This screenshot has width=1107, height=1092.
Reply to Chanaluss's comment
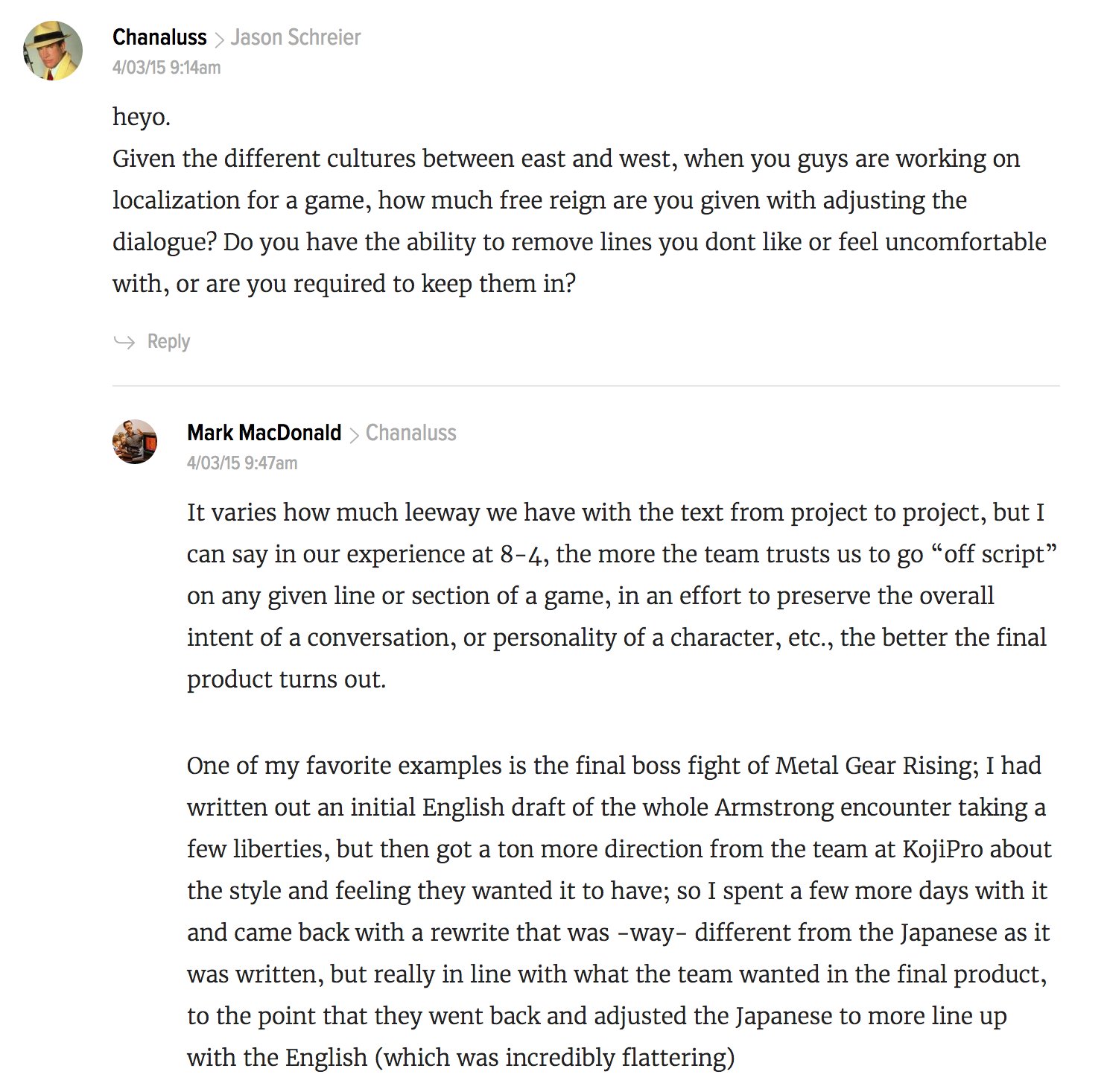168,341
